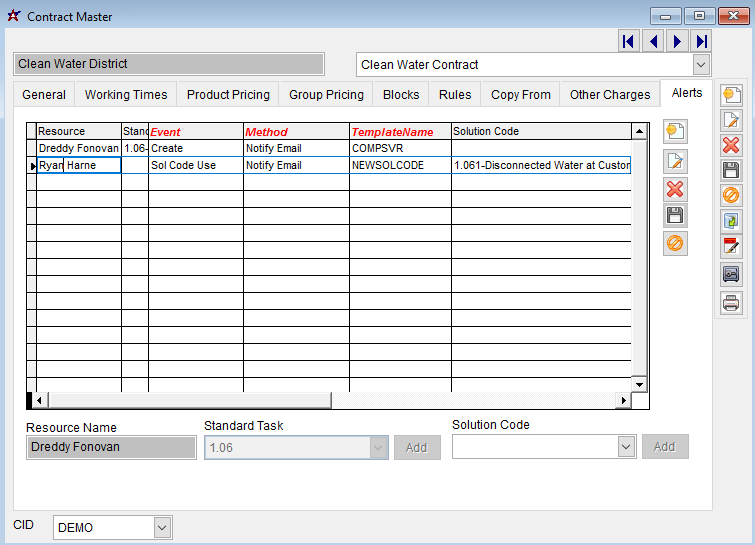Jump to the last contract record

pyautogui.click(x=701, y=41)
